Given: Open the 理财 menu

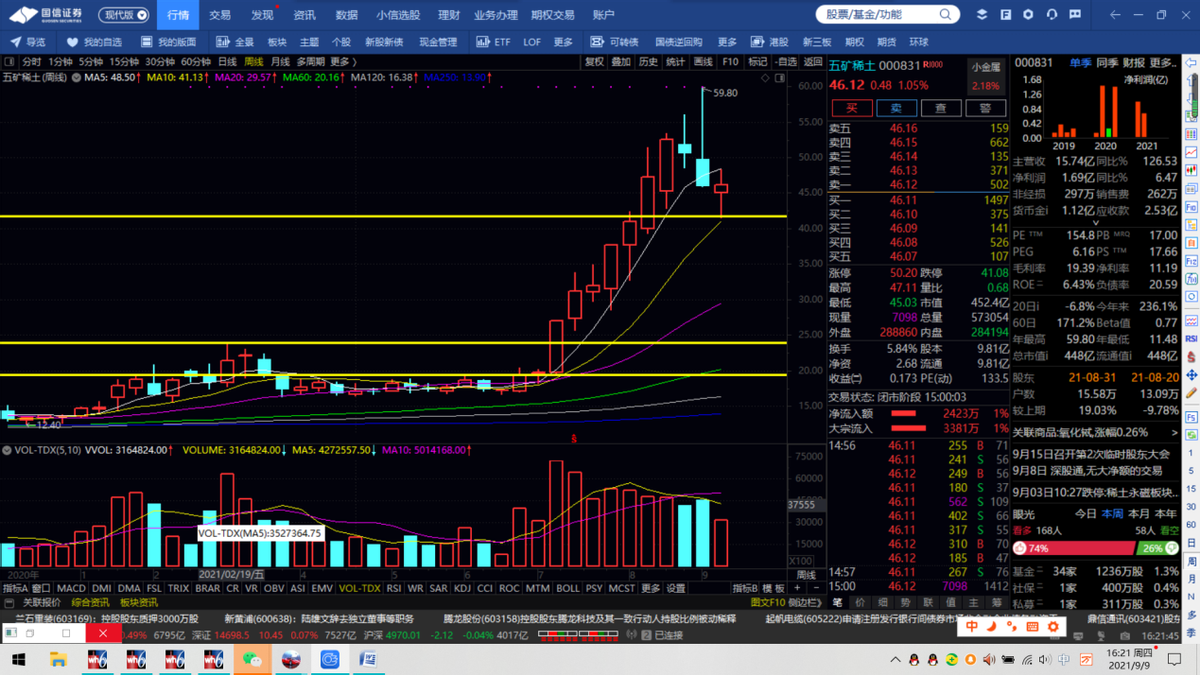Looking at the screenshot, I should 449,15.
